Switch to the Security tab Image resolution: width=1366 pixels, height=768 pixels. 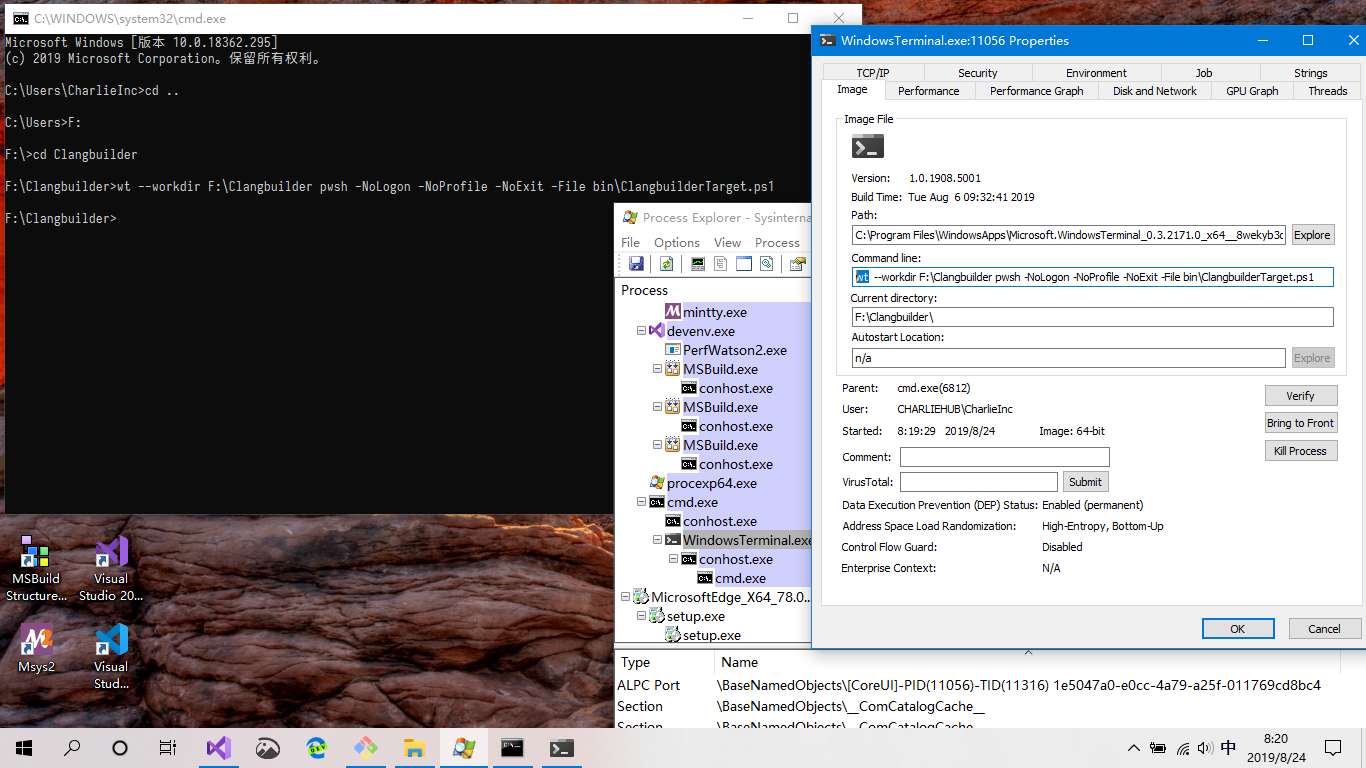pos(978,73)
